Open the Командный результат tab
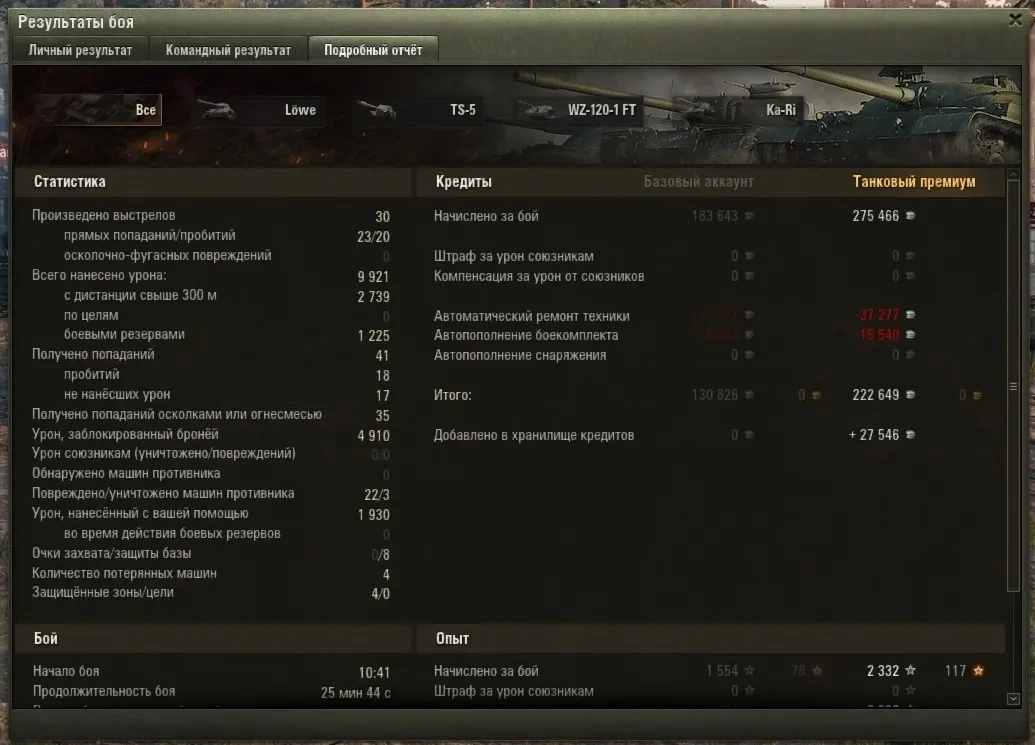Screen dimensions: 1035x745 pyautogui.click(x=228, y=50)
